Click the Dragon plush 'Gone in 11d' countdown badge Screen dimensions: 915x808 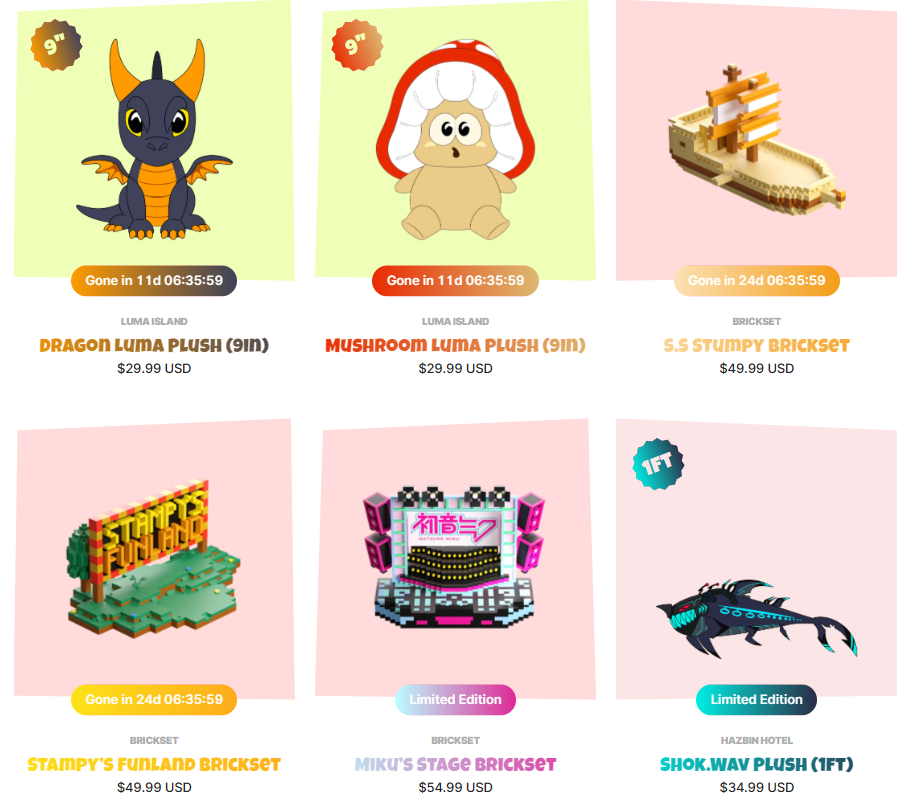pos(154,281)
